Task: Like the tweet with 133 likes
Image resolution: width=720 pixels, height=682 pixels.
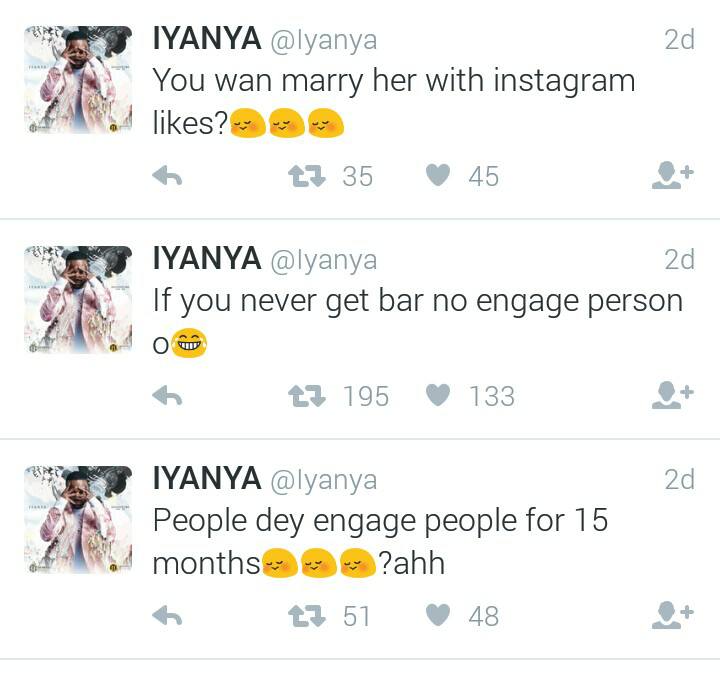Action: pyautogui.click(x=438, y=397)
